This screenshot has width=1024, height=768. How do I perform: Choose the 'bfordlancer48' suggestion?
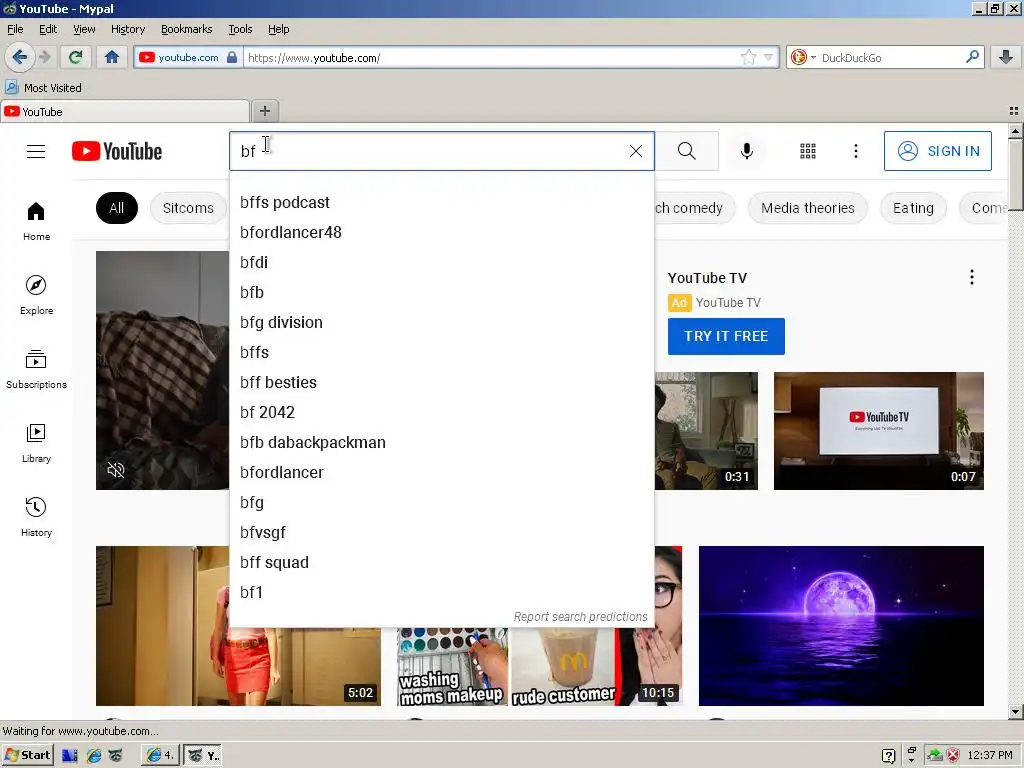[442, 232]
